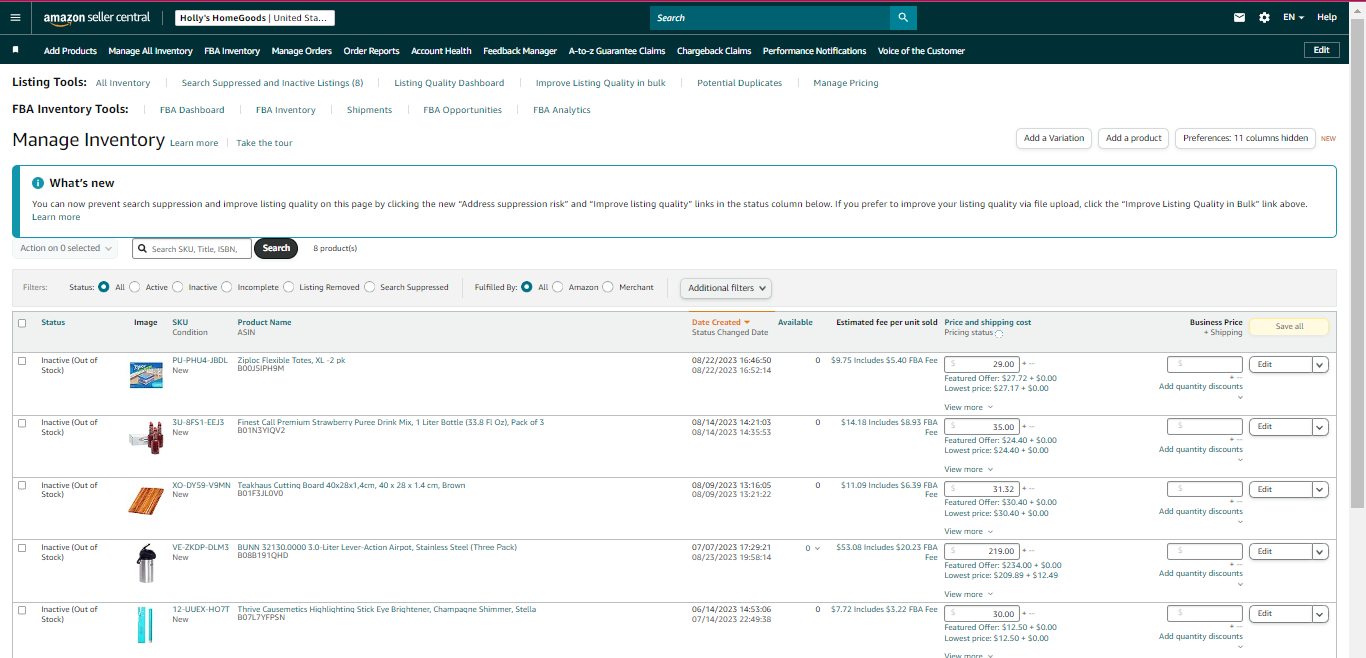Open messages envelope icon
Viewport: 1366px width, 658px height.
click(x=1240, y=18)
